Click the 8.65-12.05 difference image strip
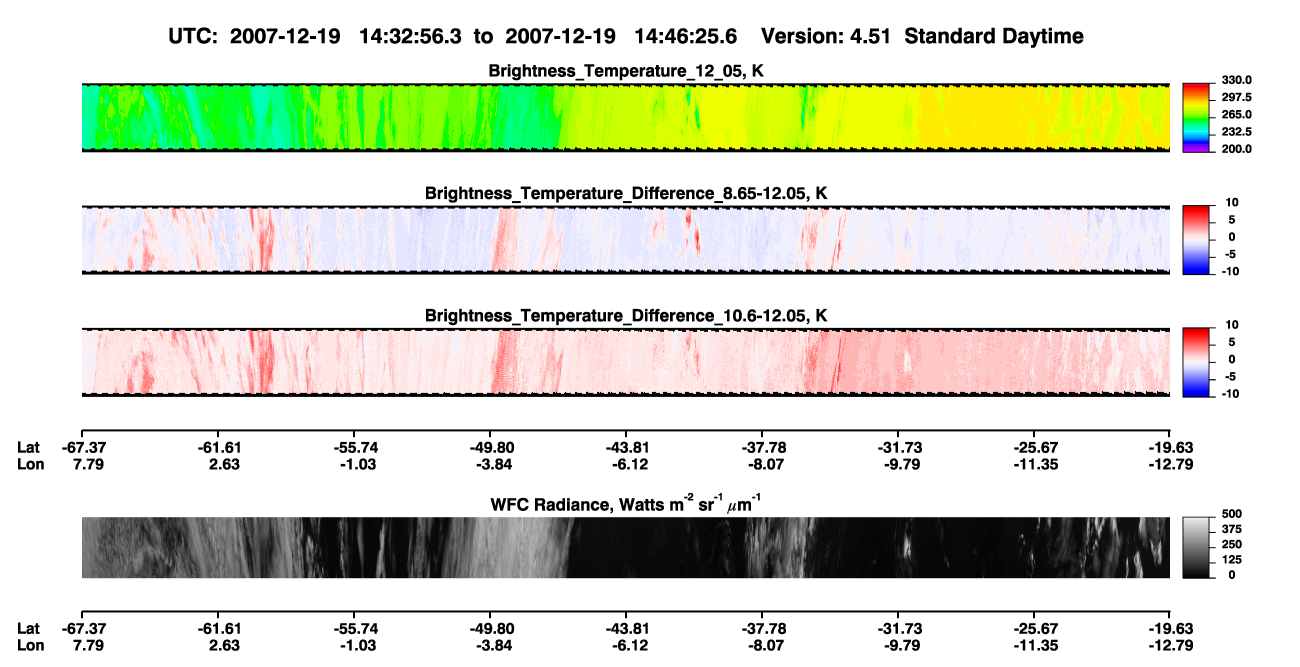The image size is (1300, 667). [x=626, y=240]
